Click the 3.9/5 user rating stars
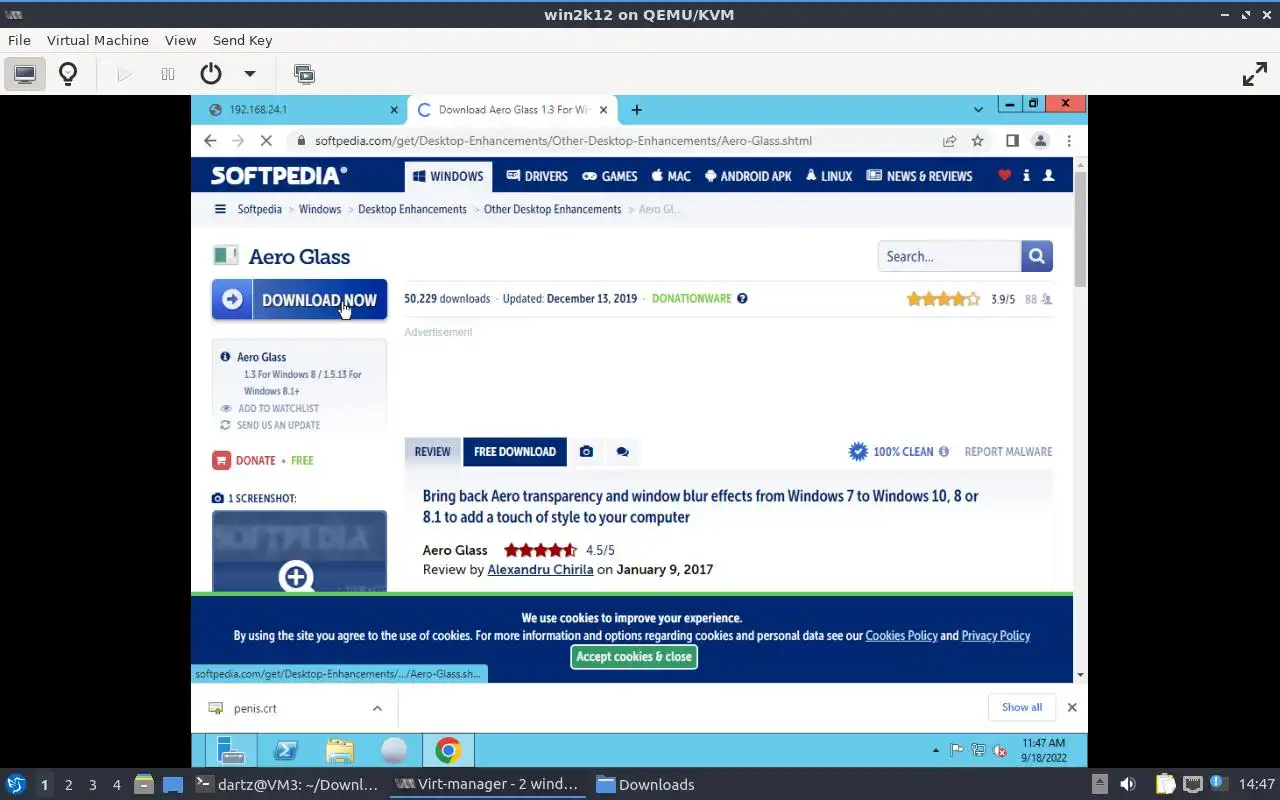The image size is (1280, 800). [x=943, y=299]
